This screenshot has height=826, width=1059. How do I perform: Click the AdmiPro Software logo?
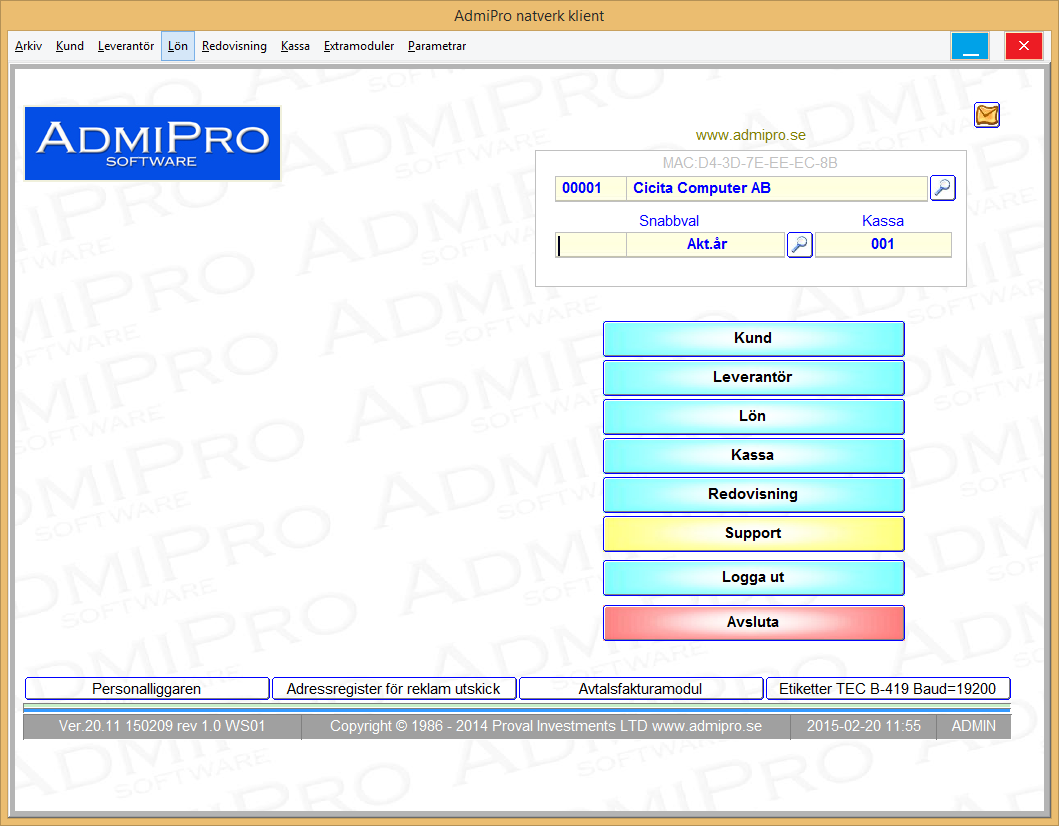click(x=152, y=144)
